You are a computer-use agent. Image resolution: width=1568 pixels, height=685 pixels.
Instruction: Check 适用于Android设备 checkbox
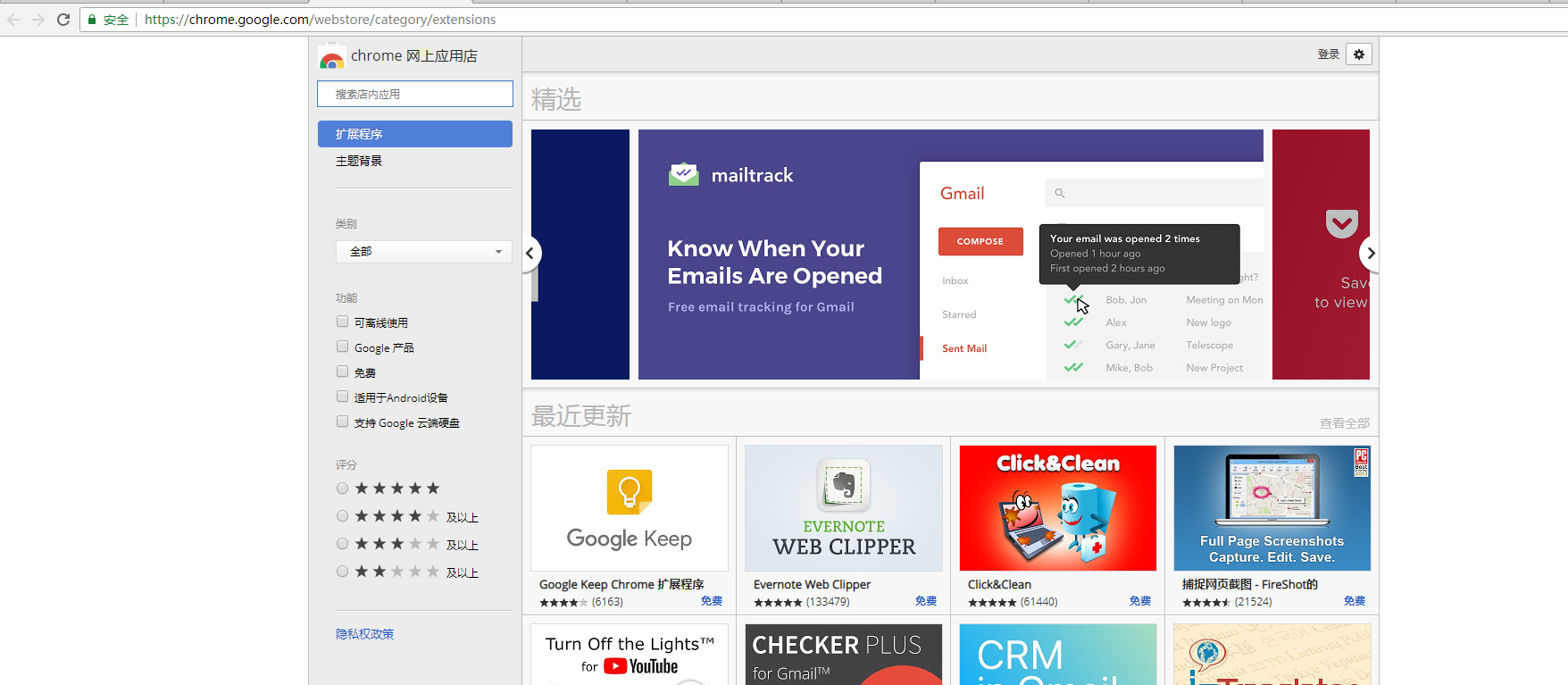point(342,397)
